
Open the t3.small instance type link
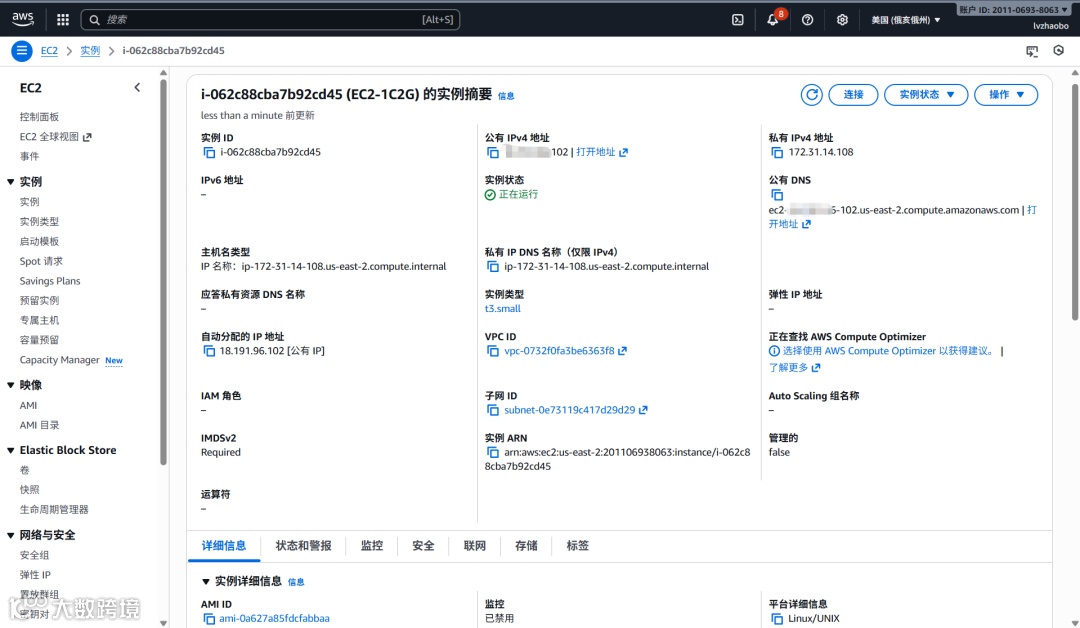point(503,309)
